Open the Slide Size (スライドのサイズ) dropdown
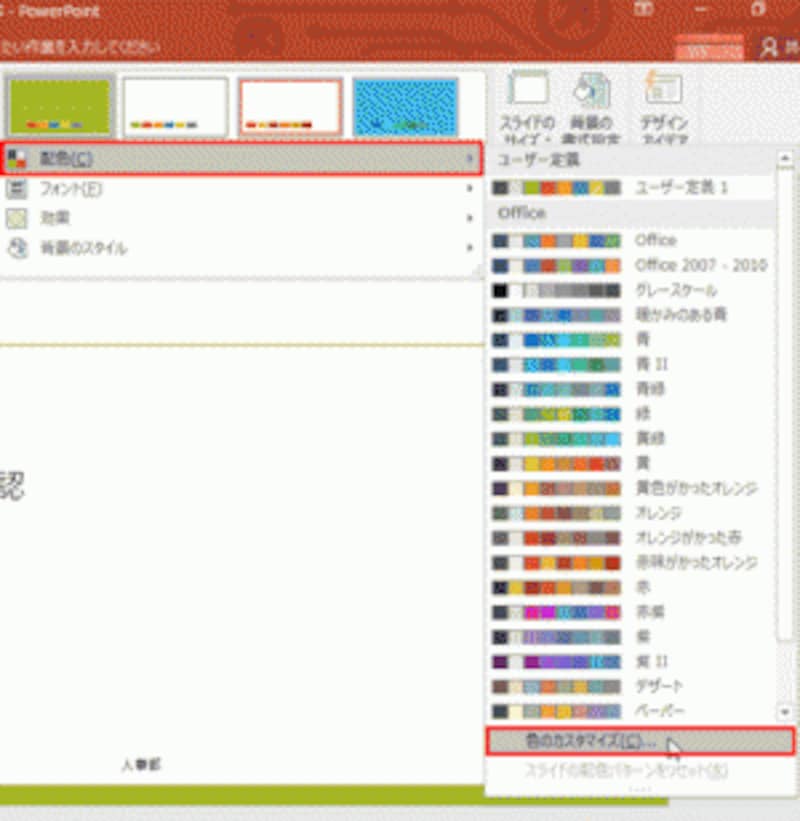 pos(528,107)
